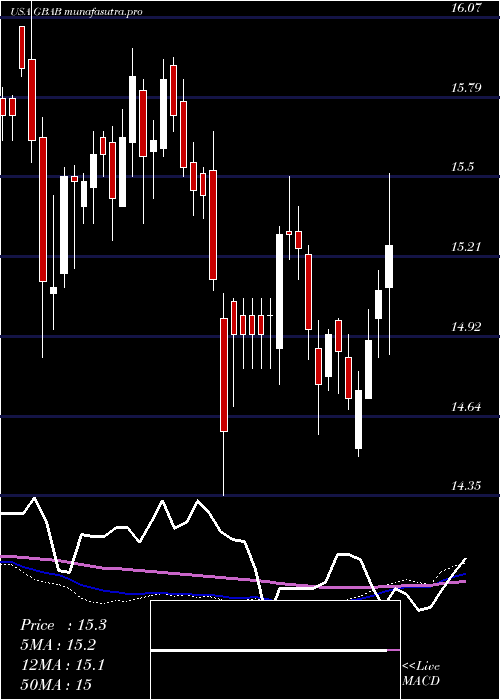Click the 12MA : 15.1 value
The height and width of the screenshot is (700, 500).
coord(62,665)
